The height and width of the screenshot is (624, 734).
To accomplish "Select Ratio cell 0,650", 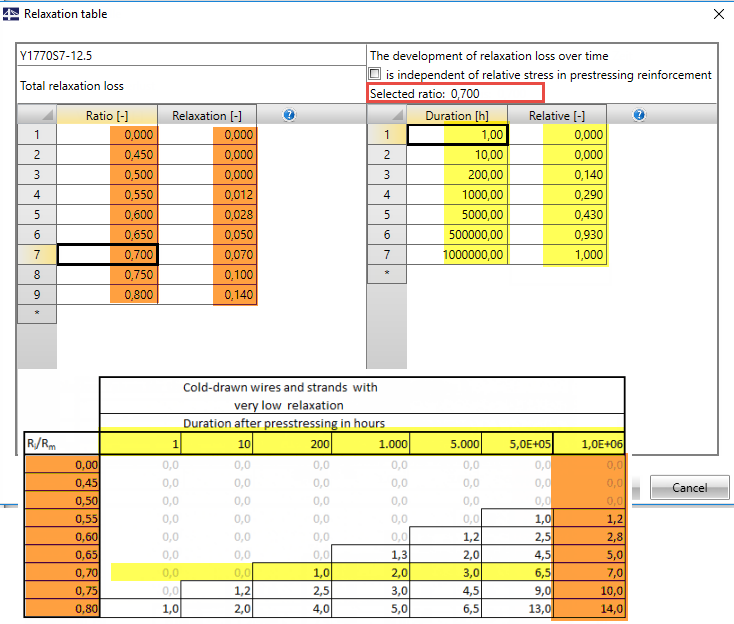I will pos(107,235).
